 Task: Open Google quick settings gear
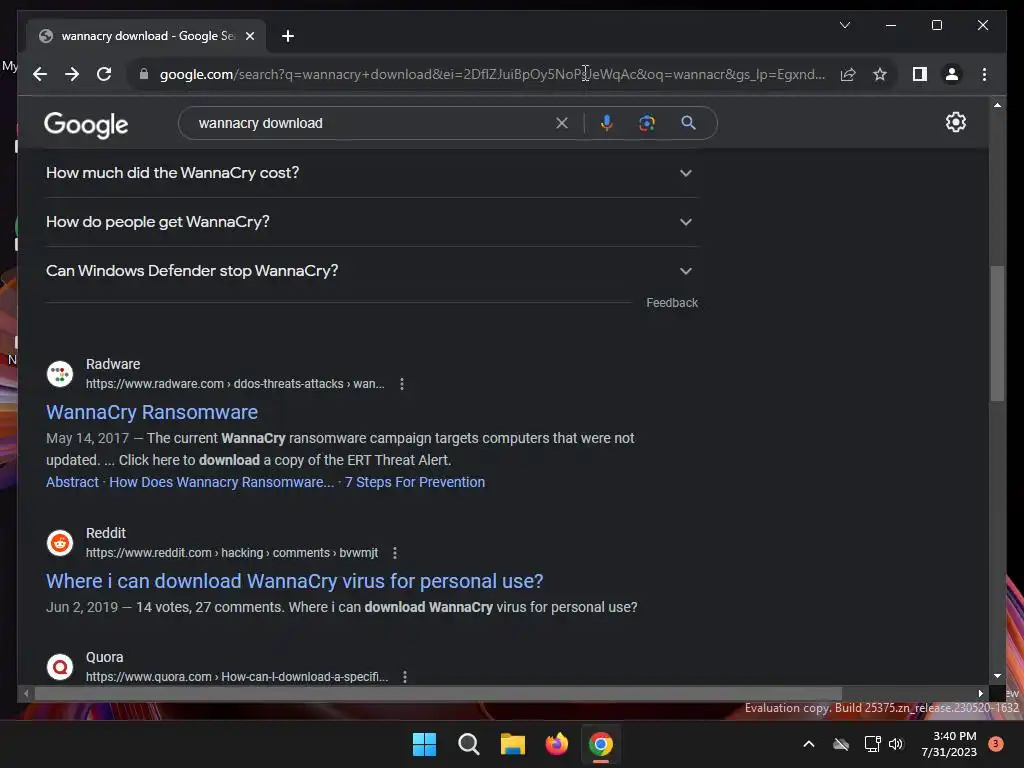tap(955, 122)
